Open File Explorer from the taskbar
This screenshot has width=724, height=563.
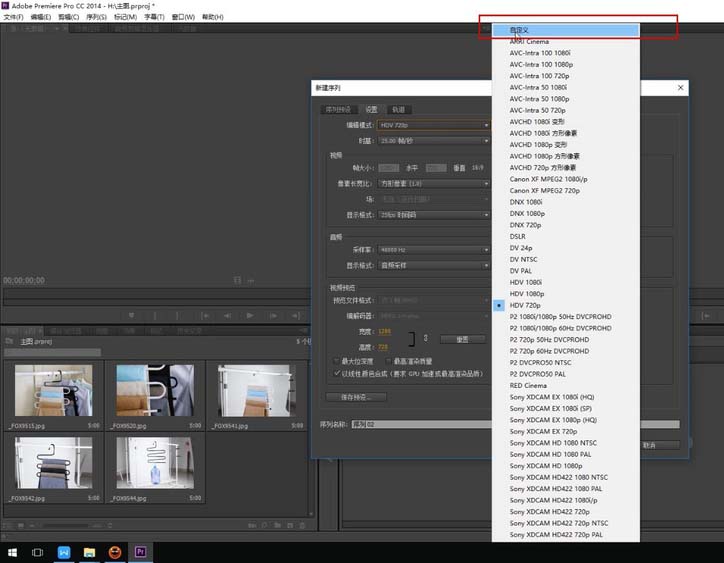tap(89, 552)
